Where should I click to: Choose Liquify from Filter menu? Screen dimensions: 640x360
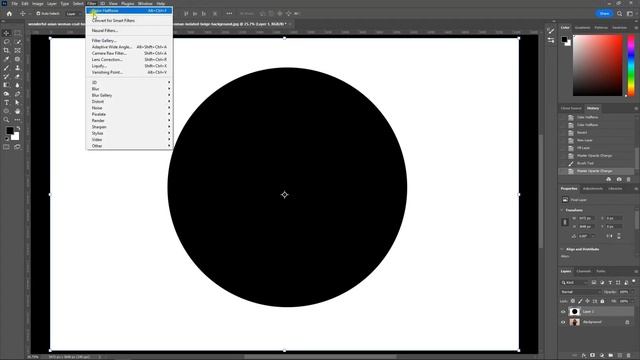click(129, 66)
